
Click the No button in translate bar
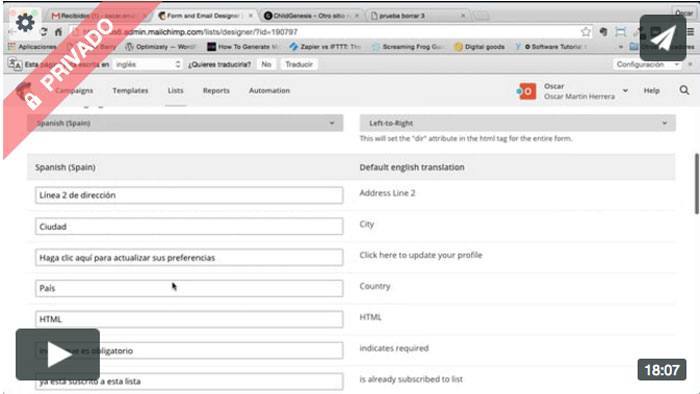coord(267,64)
